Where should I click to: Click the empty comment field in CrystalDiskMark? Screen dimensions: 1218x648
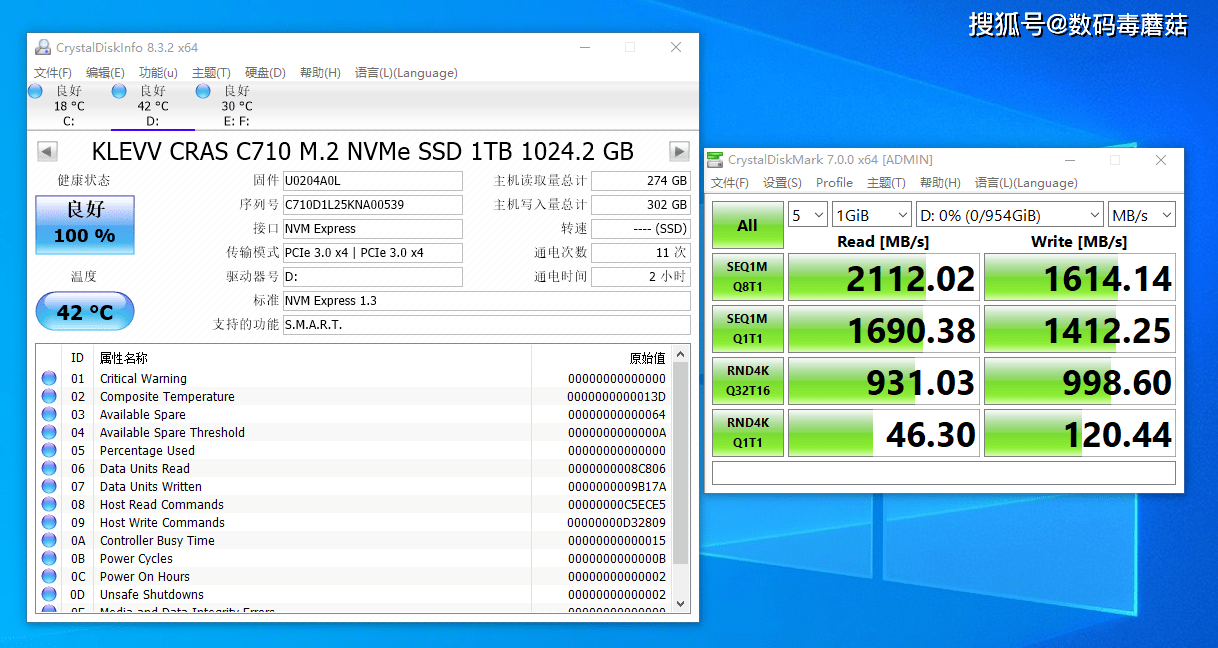944,472
